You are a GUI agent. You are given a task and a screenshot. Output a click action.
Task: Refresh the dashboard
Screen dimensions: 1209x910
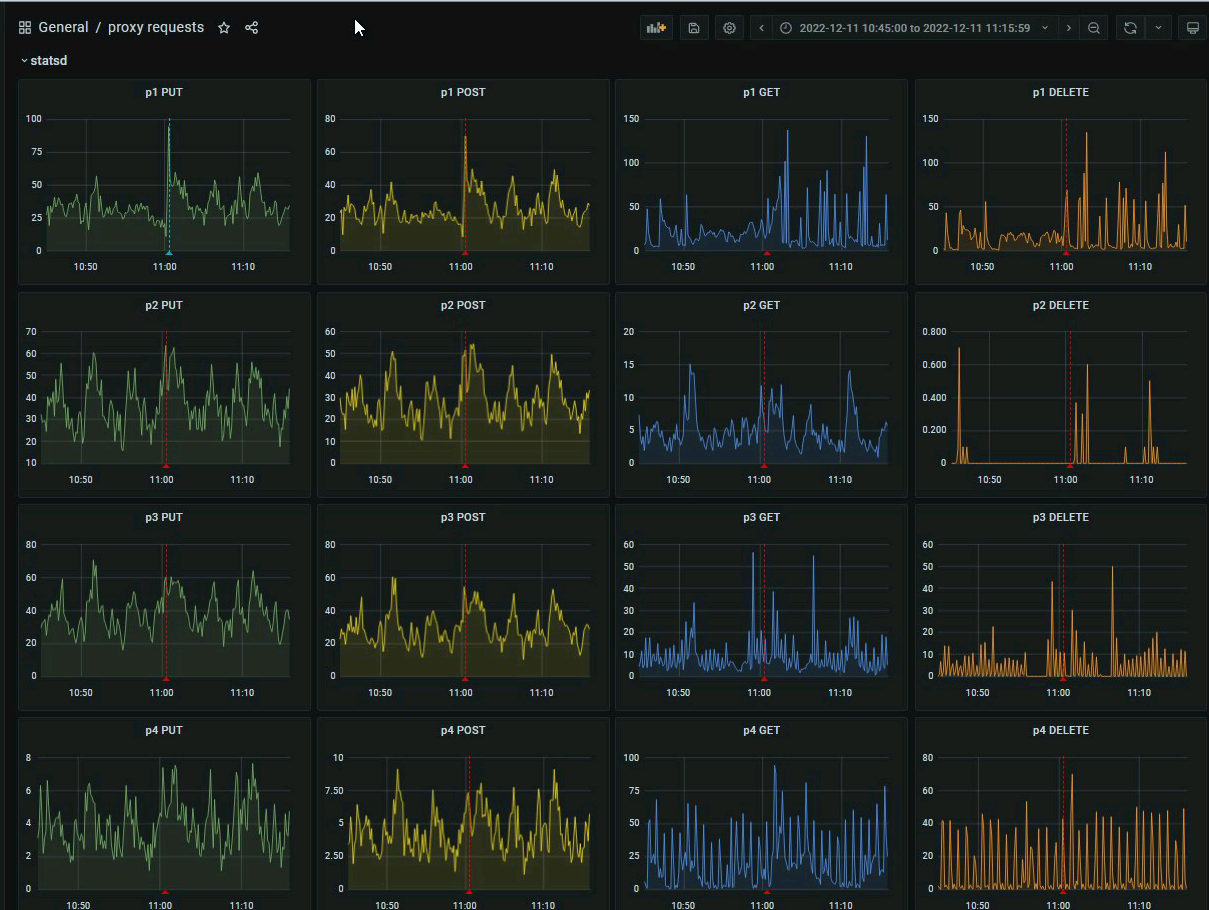1130,28
